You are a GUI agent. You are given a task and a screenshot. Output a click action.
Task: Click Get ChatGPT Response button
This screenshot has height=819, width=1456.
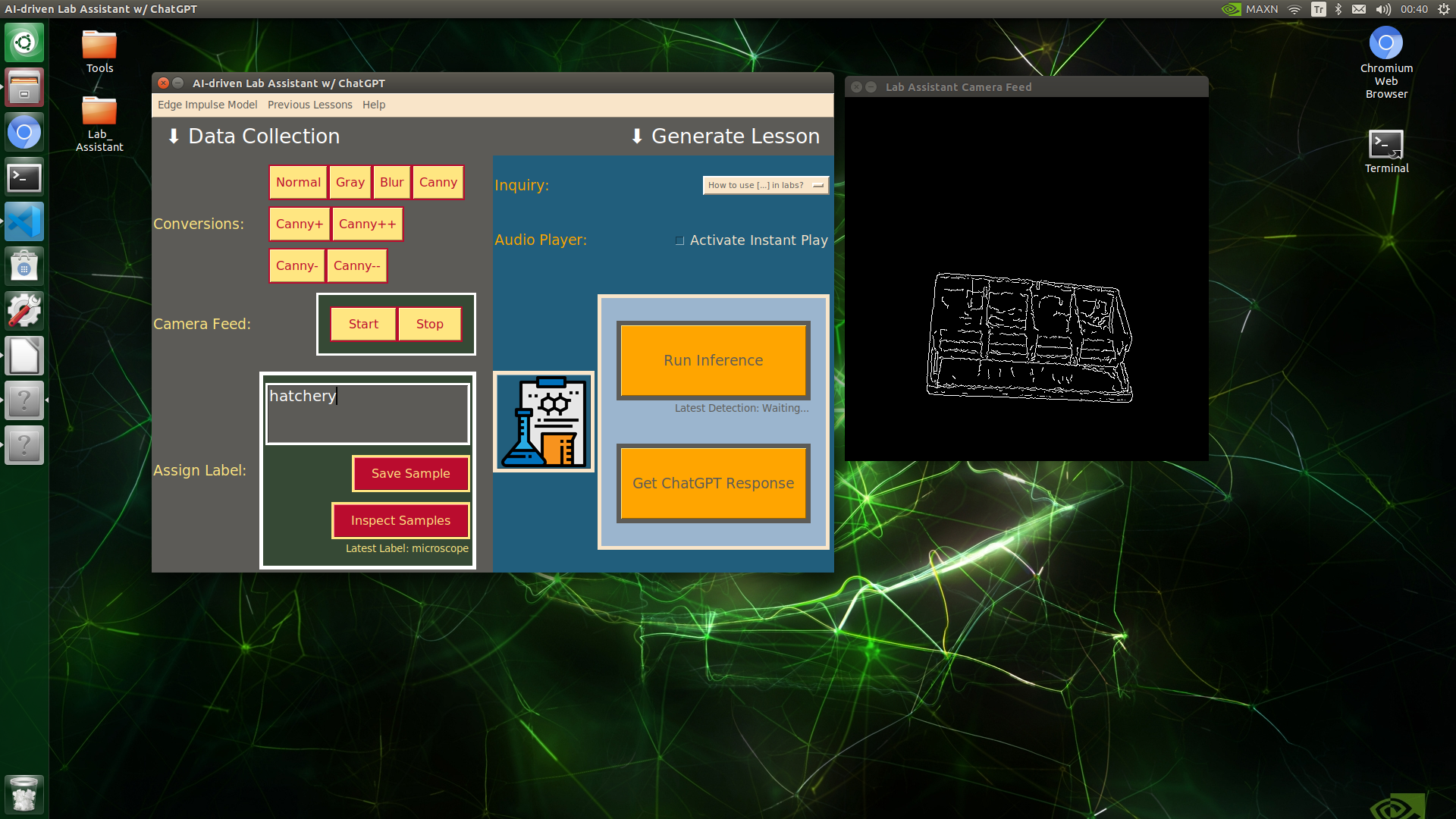point(712,483)
